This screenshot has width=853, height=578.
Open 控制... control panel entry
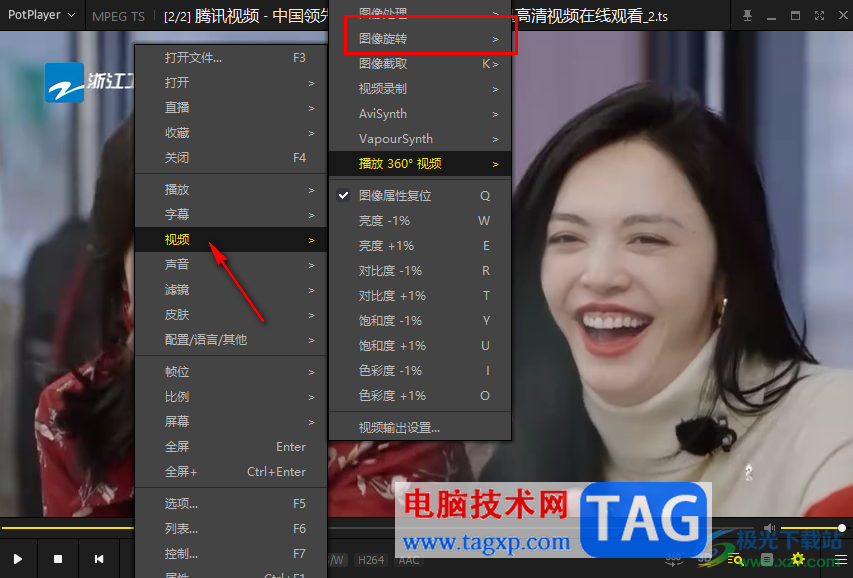(231, 554)
